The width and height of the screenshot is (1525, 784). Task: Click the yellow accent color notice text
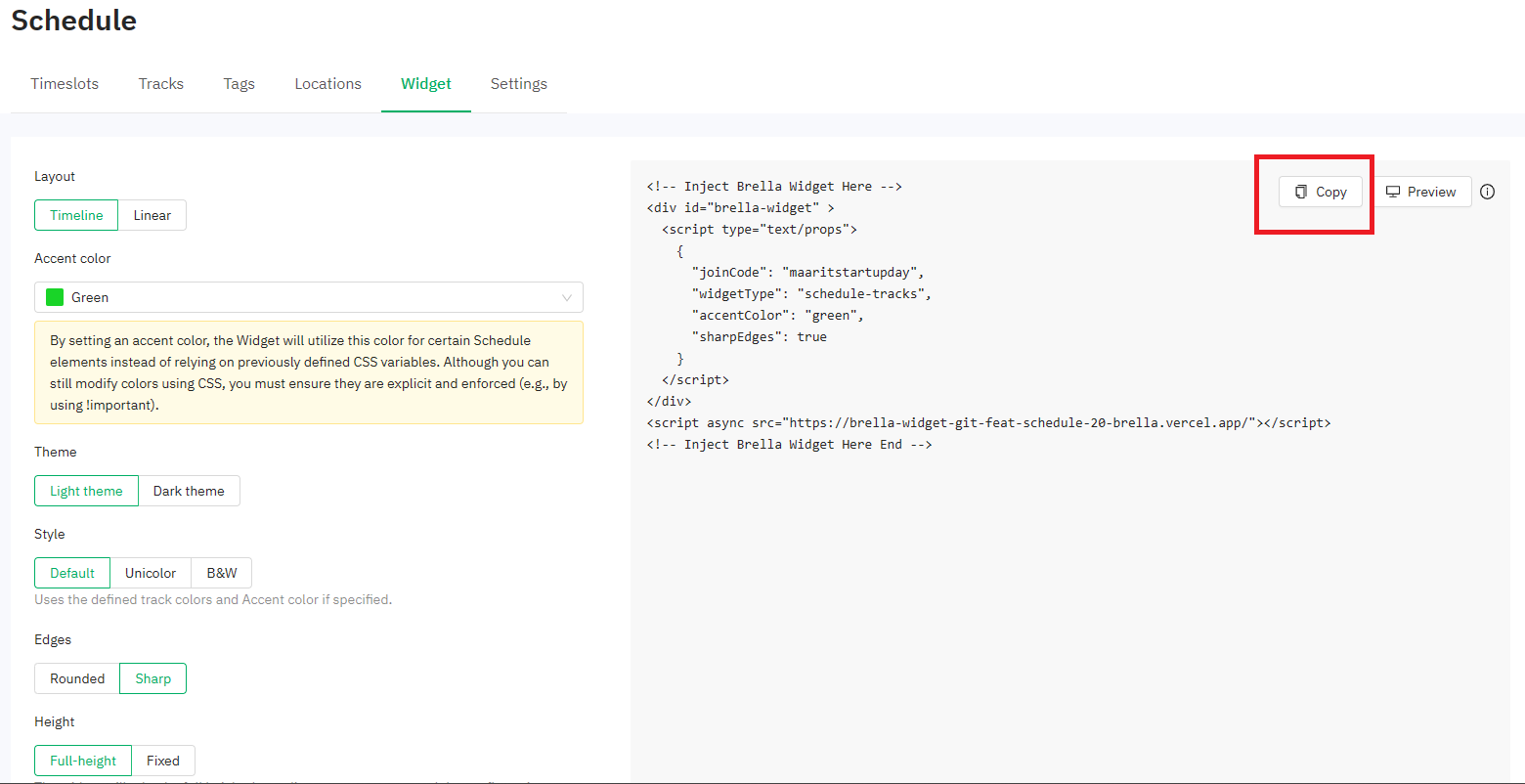pos(309,372)
